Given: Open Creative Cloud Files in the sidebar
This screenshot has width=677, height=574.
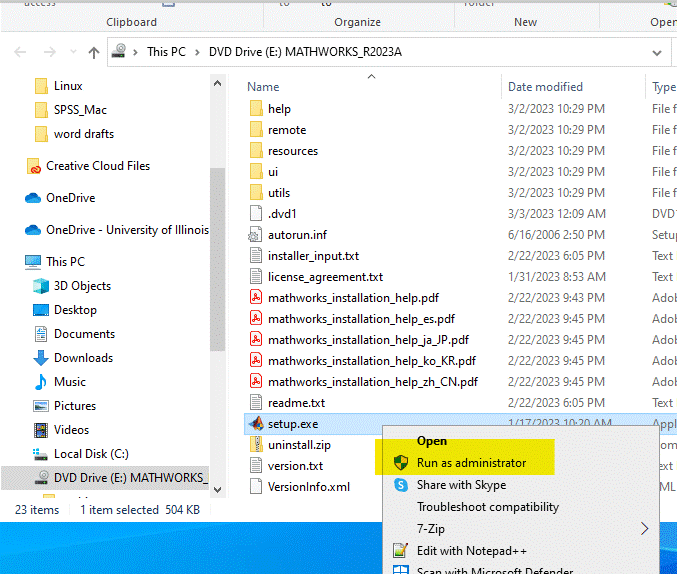Looking at the screenshot, I should tap(88, 166).
